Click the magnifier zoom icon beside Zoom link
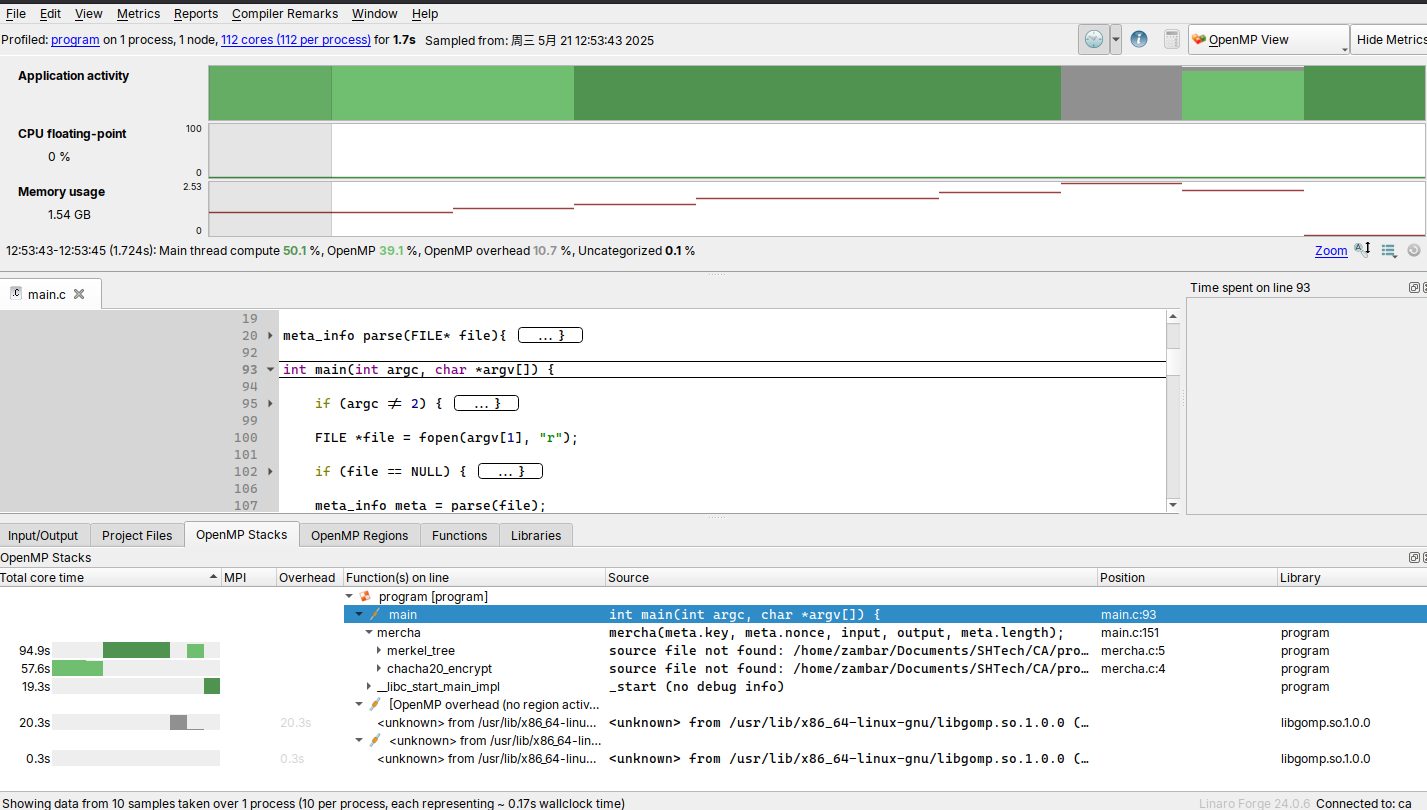Screen dimensions: 1427x810 click(x=1362, y=250)
